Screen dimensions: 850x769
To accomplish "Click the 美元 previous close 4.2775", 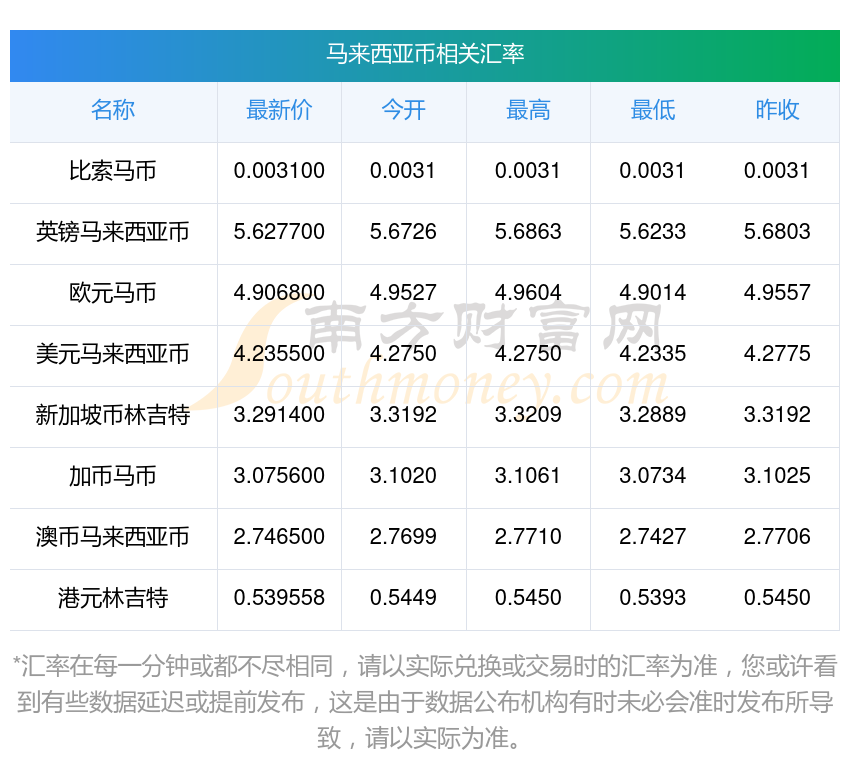I will pyautogui.click(x=777, y=354).
